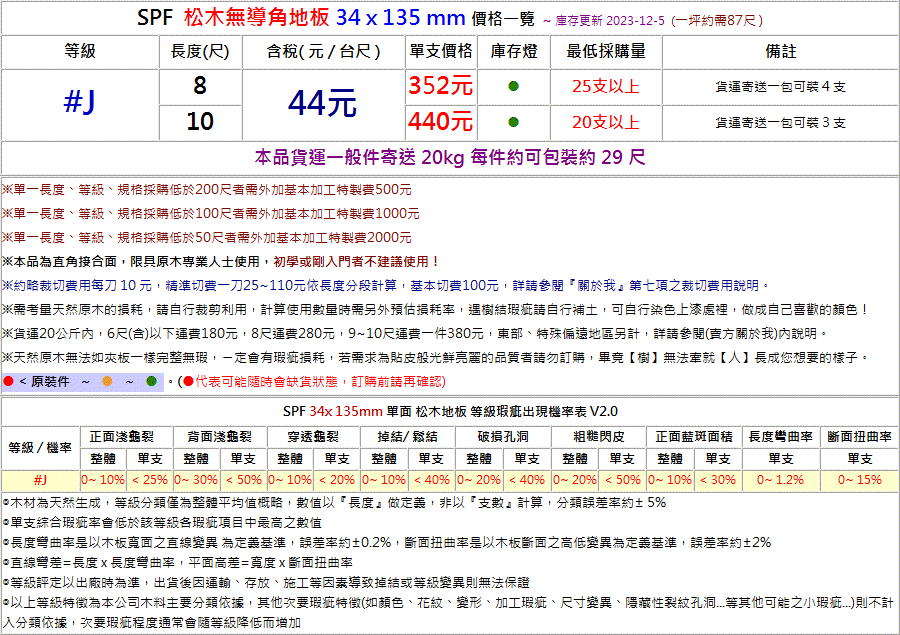Image resolution: width=900 pixels, height=635 pixels.
Task: Click the 庫存更新 2023-12-5 date text
Action: pyautogui.click(x=610, y=21)
